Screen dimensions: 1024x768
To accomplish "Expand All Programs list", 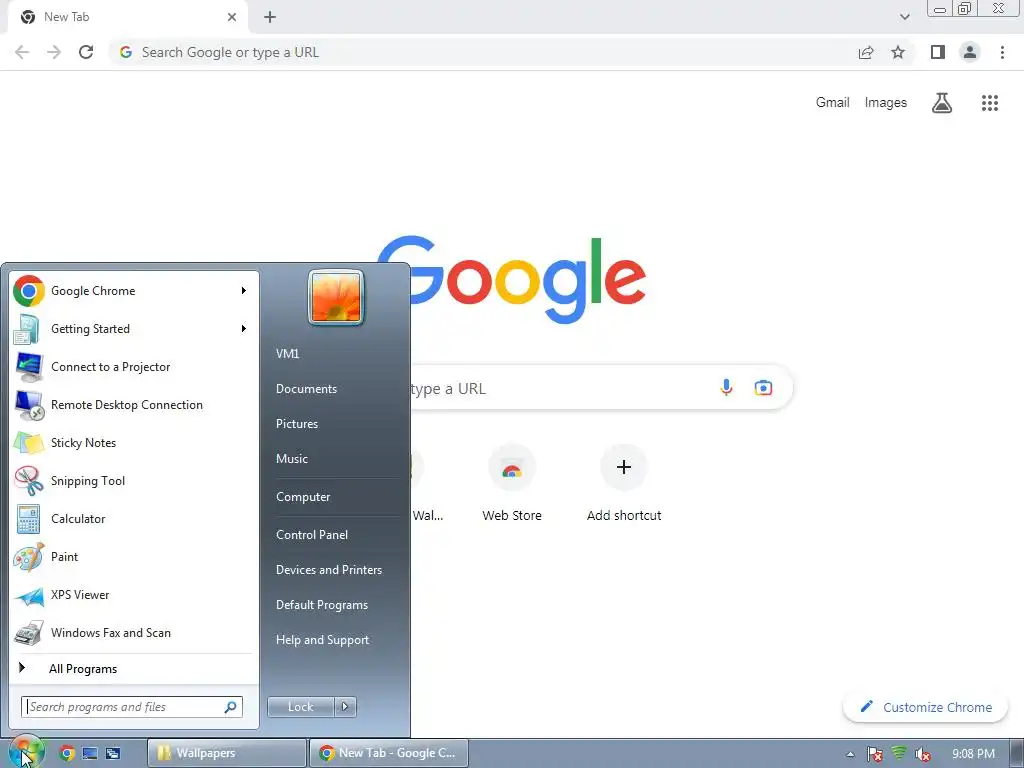I will (x=131, y=669).
